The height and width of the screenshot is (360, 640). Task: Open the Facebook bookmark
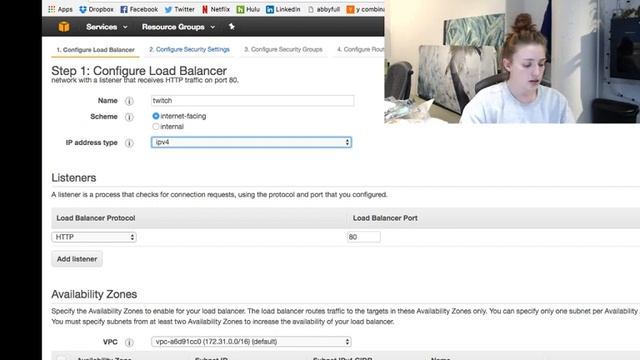tap(139, 9)
